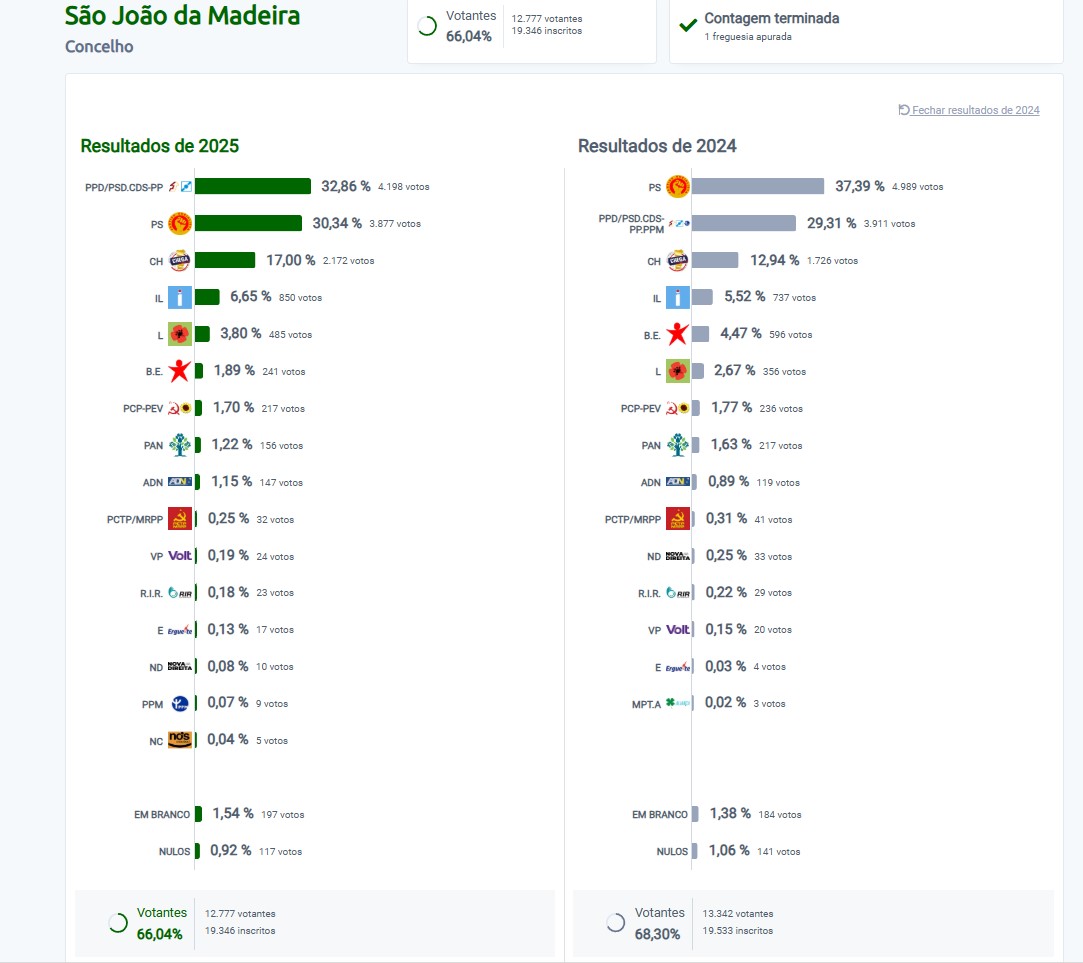Click Ergue-te logo in 2024 results
This screenshot has width=1083, height=963.
[678, 667]
